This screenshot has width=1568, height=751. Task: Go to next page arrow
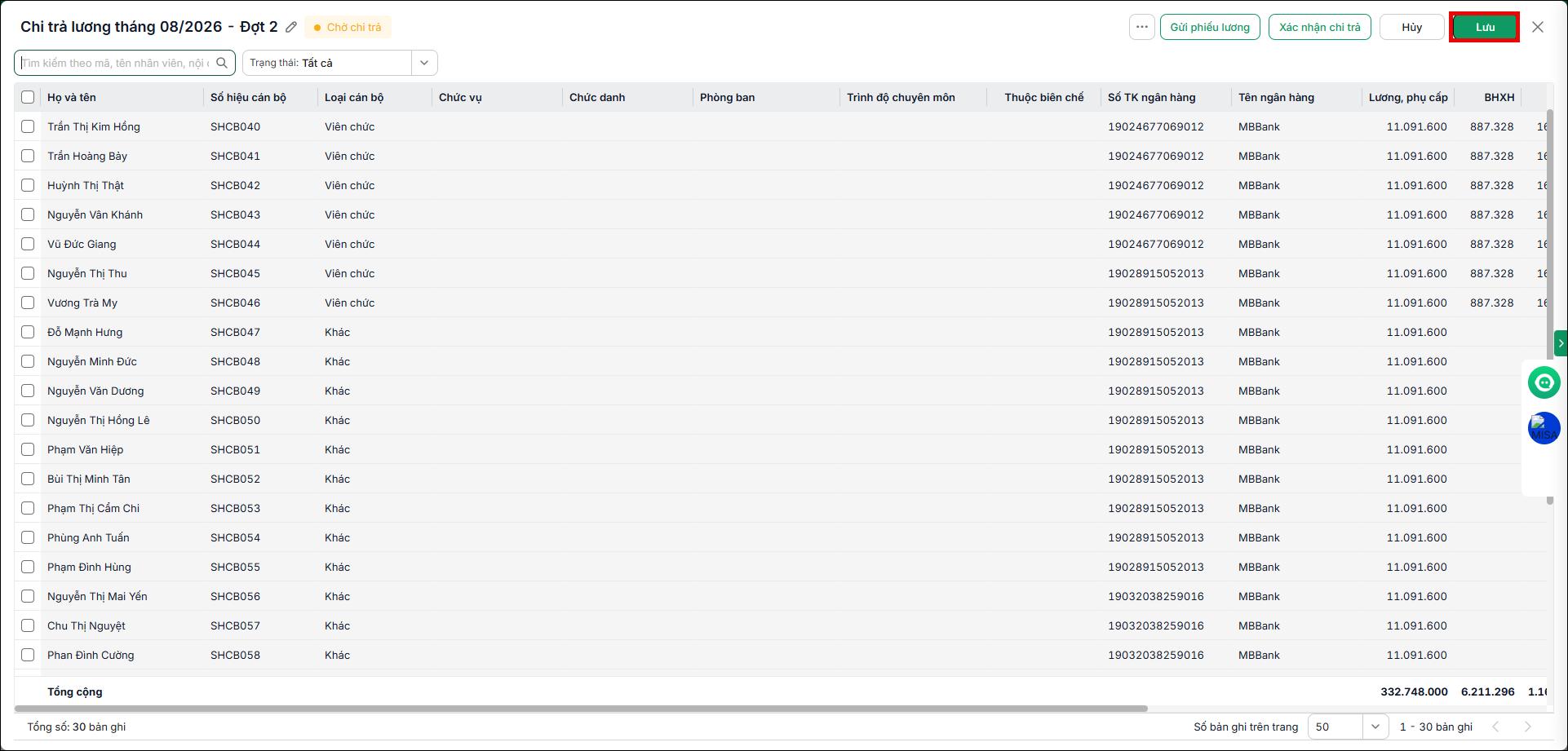click(x=1527, y=727)
